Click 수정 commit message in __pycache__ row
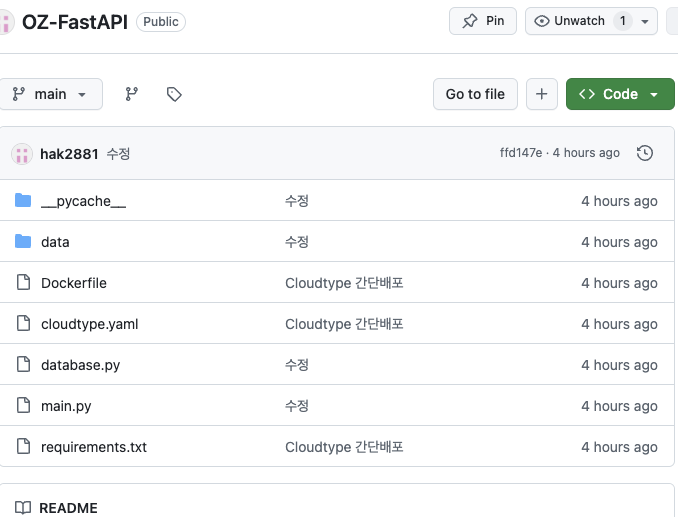The height and width of the screenshot is (517, 678). coord(297,201)
